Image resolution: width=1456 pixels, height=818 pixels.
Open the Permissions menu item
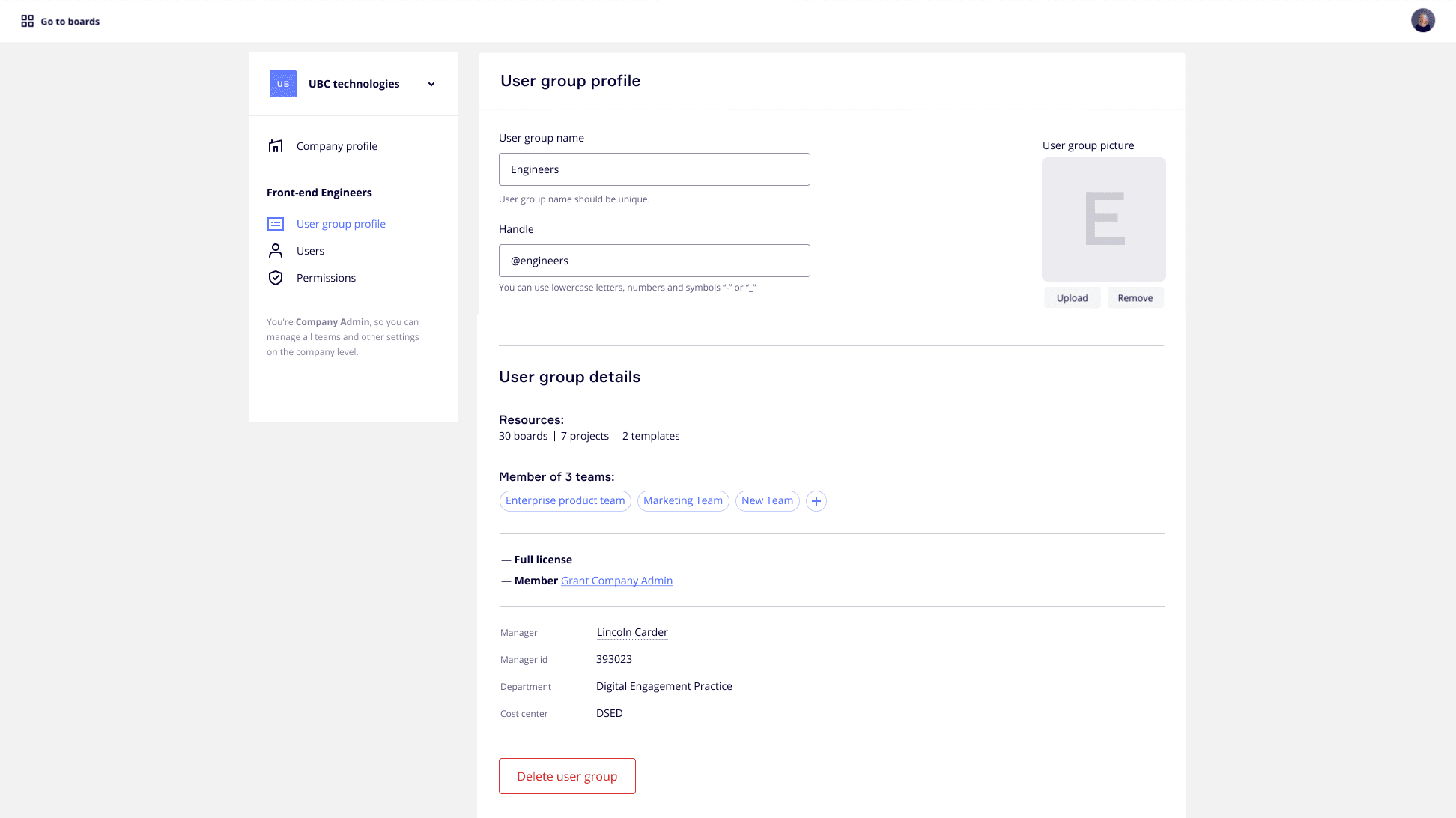pyautogui.click(x=326, y=278)
